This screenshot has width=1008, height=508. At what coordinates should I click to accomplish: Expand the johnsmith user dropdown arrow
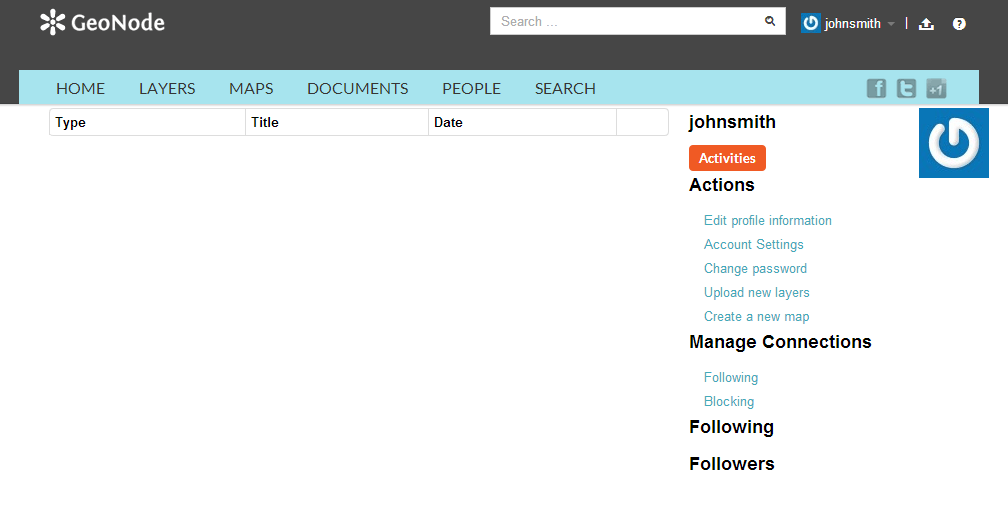(x=891, y=24)
